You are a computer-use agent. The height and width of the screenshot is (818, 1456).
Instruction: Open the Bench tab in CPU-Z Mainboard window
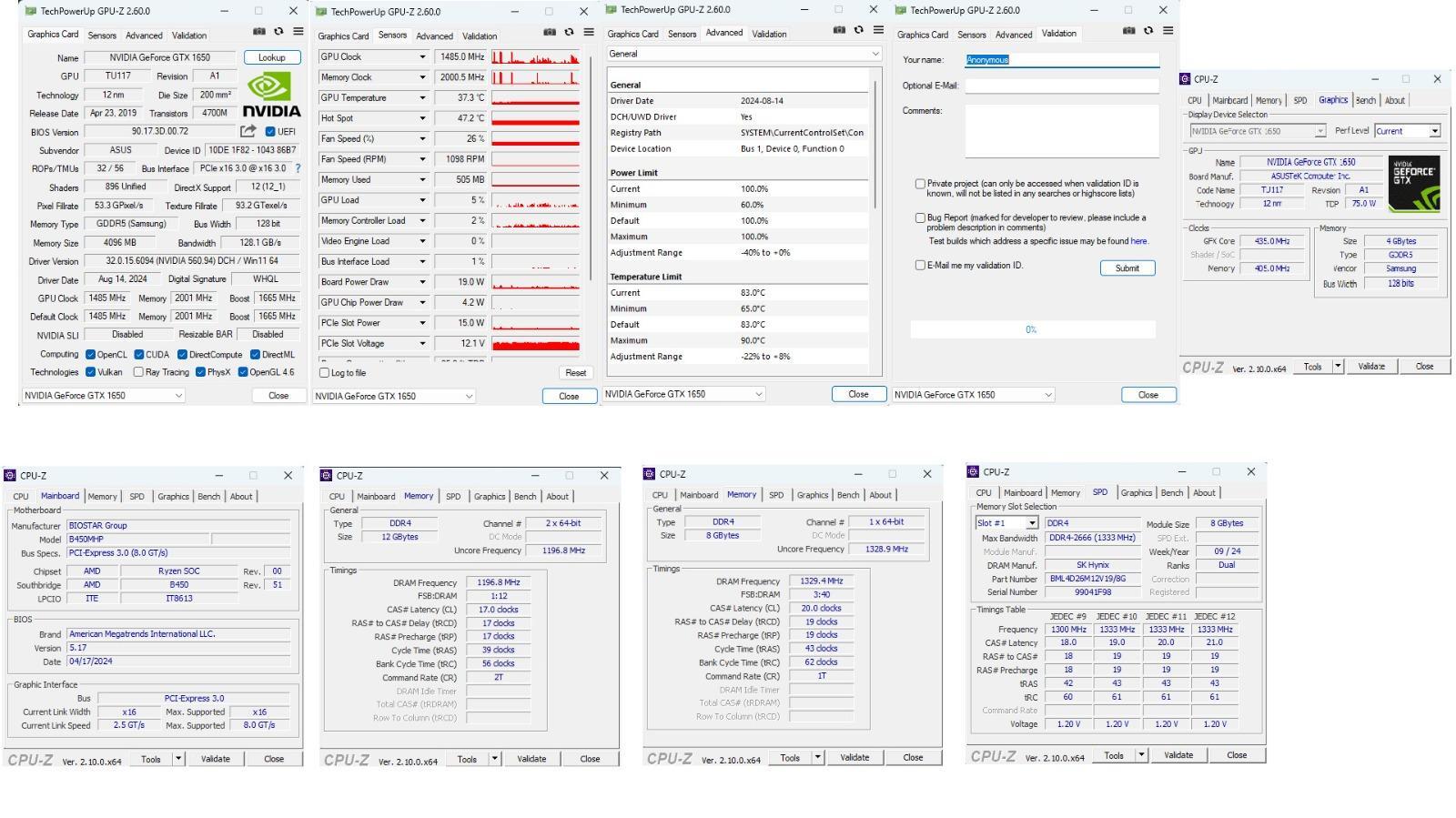coord(209,497)
